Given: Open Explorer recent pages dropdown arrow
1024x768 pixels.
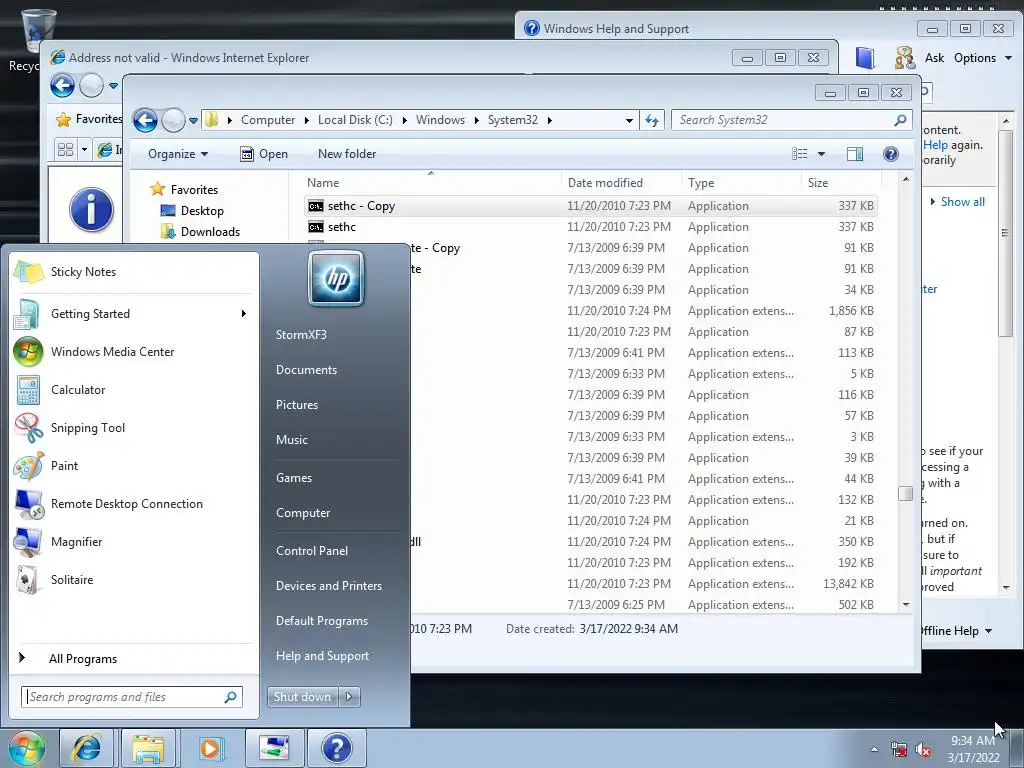Looking at the screenshot, I should 193,121.
